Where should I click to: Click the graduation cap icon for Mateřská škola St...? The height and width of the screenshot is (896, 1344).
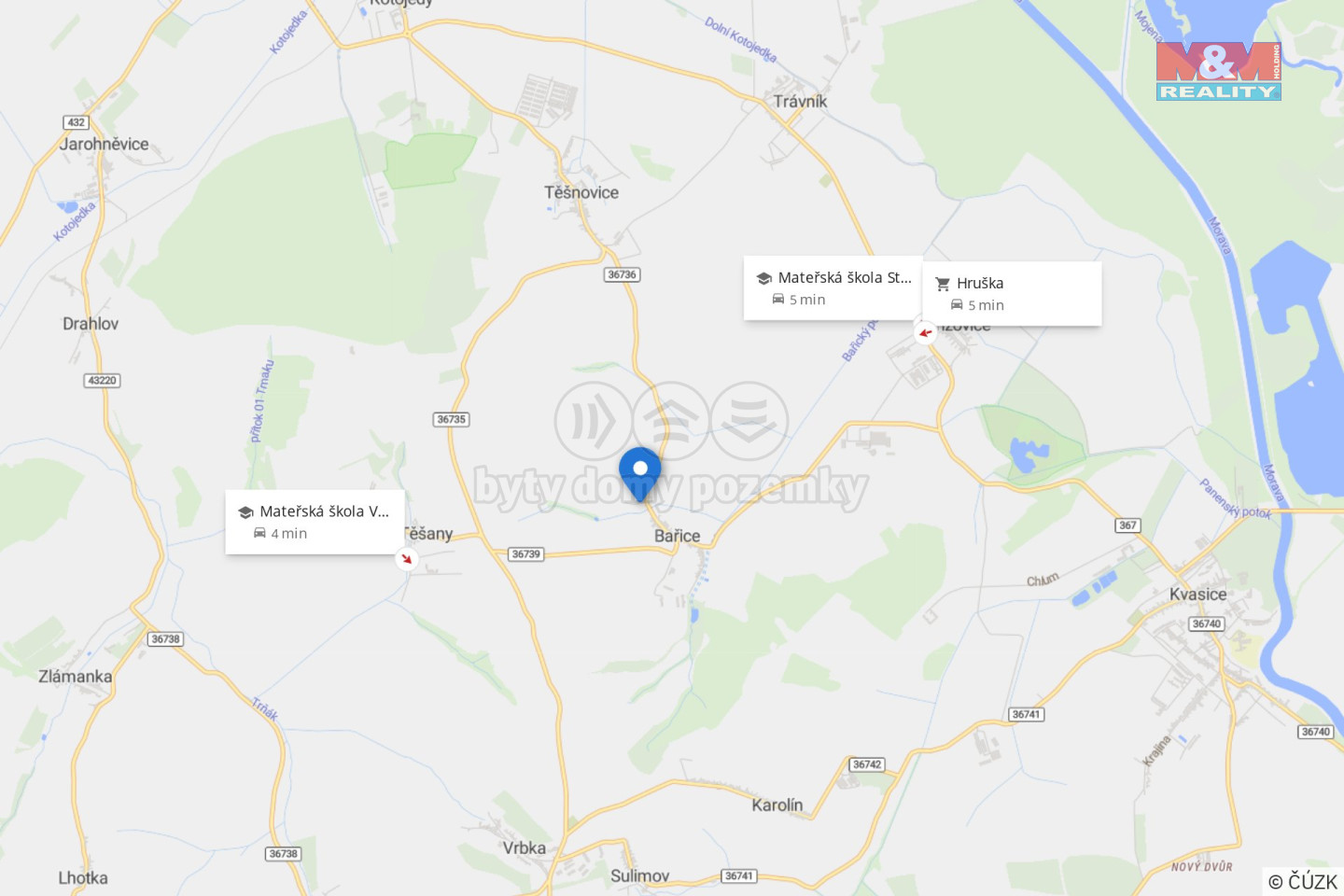pyautogui.click(x=763, y=278)
